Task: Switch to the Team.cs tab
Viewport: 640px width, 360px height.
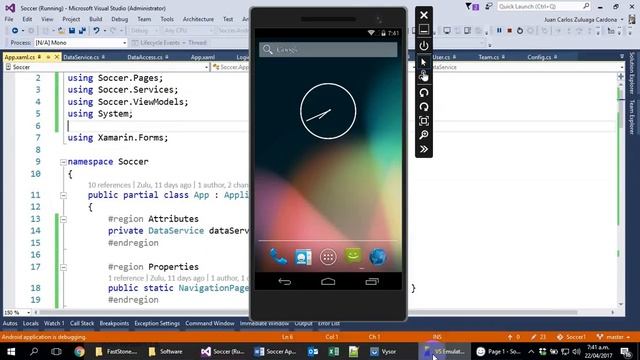Action: tap(489, 57)
